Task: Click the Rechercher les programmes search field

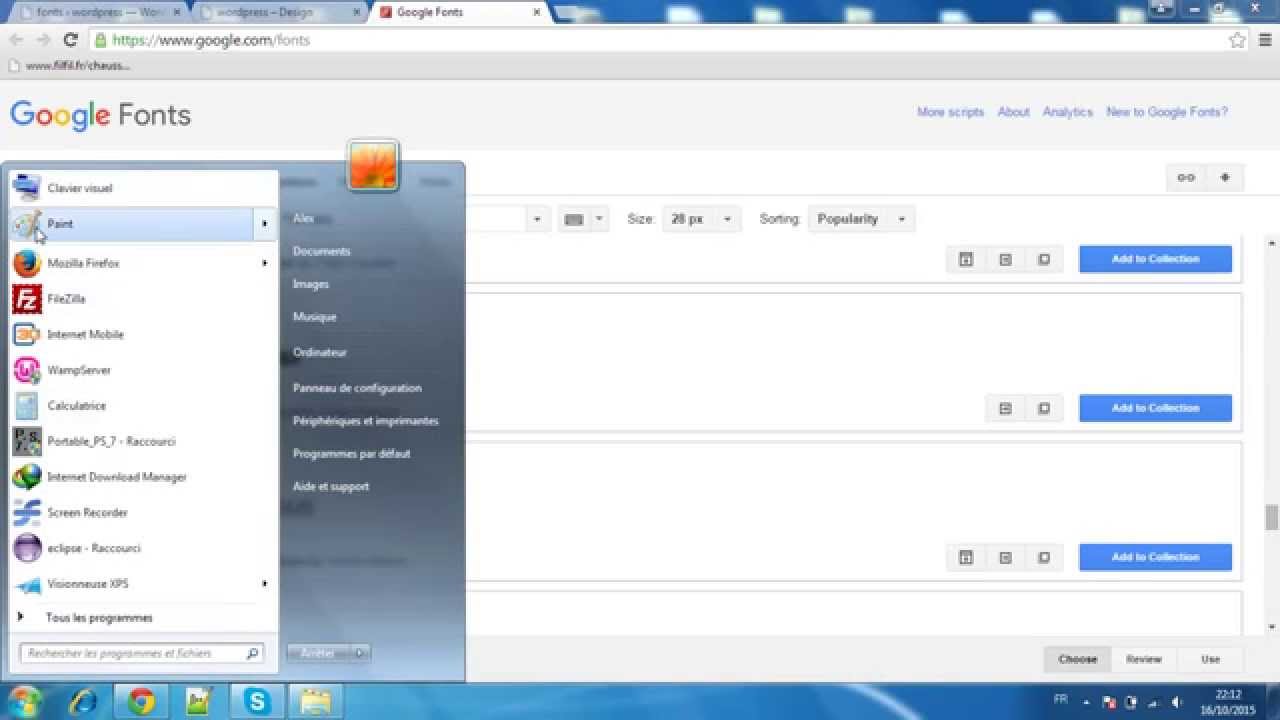Action: (142, 653)
